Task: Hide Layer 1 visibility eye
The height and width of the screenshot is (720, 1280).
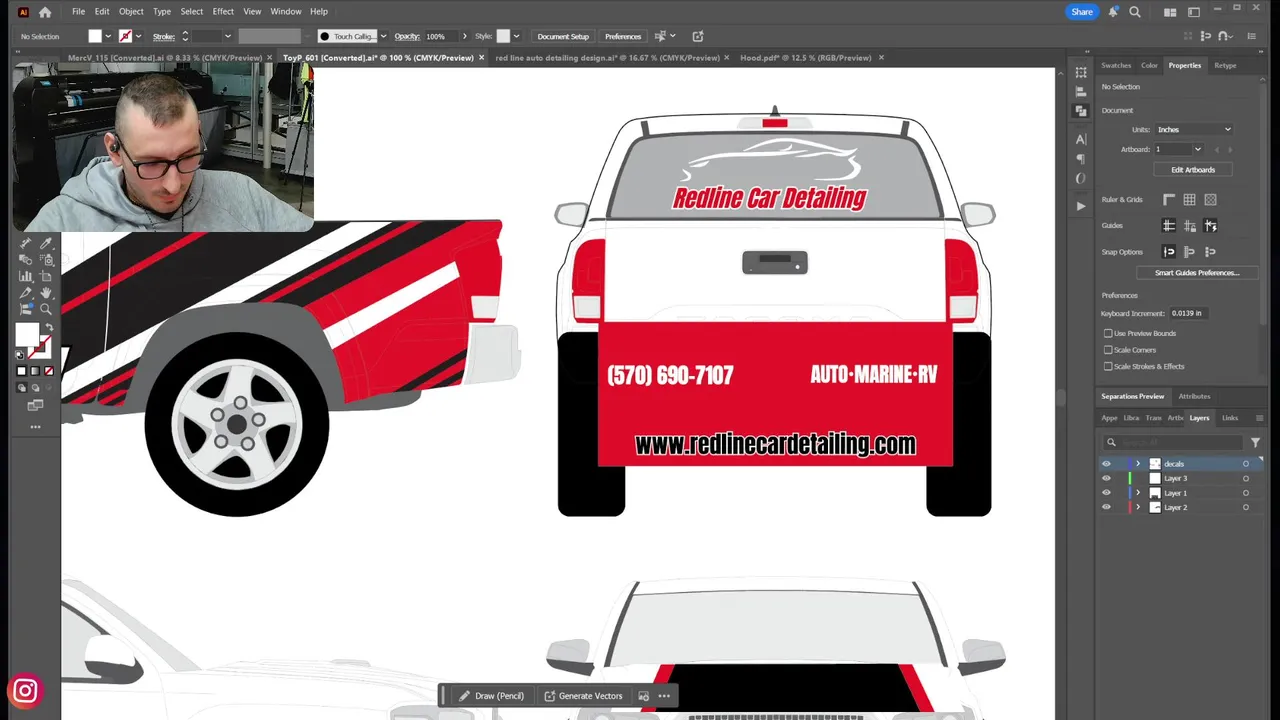Action: click(x=1106, y=493)
